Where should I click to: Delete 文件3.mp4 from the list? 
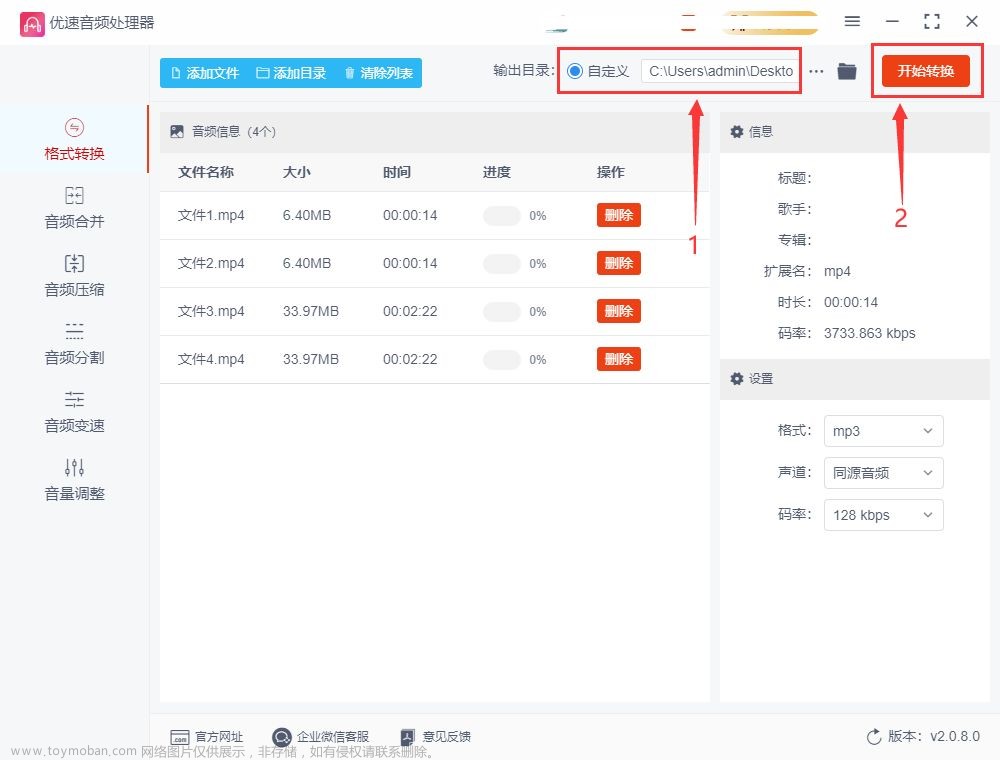tap(619, 311)
